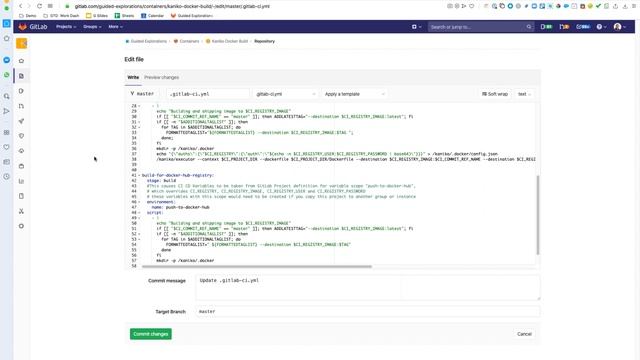Open the new item plus dropdown
640x360 pixels.
416,27
